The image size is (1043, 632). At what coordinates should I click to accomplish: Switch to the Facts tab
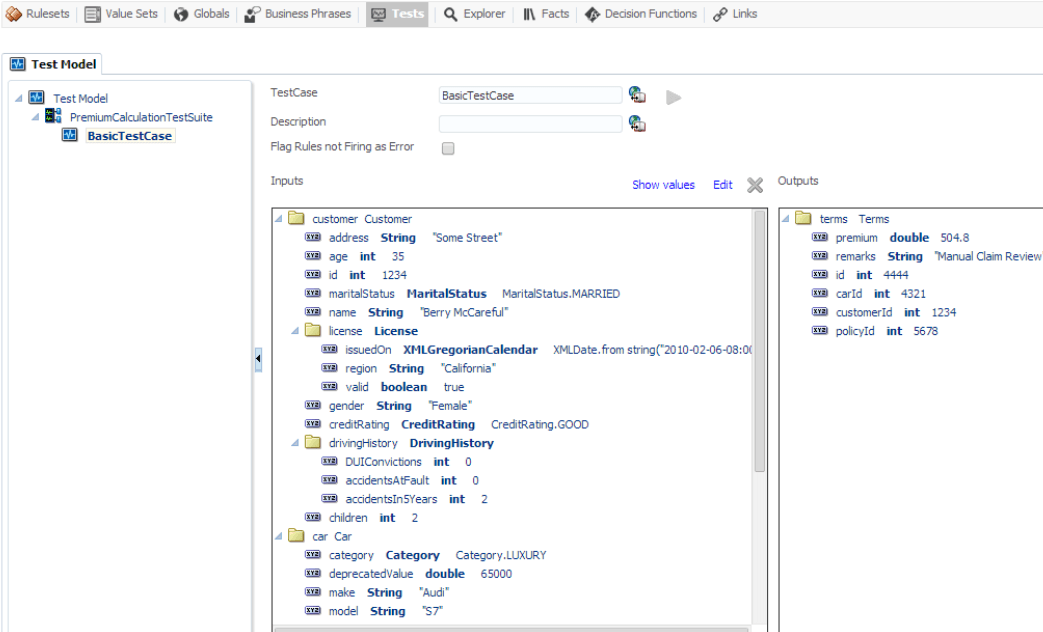click(x=546, y=14)
